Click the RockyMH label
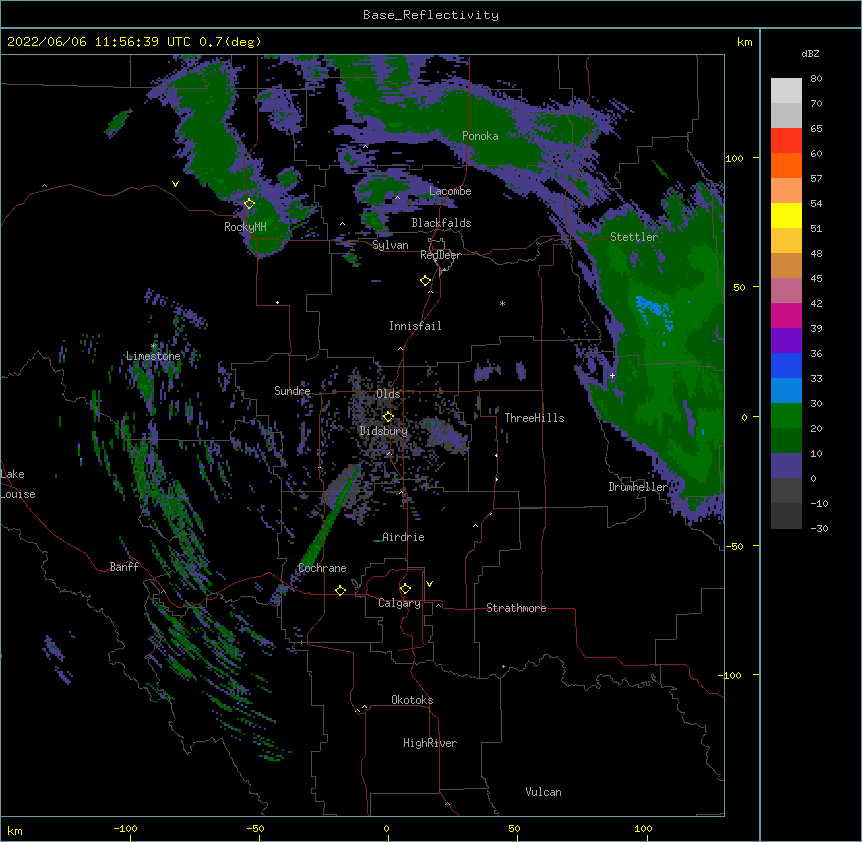 click(245, 227)
